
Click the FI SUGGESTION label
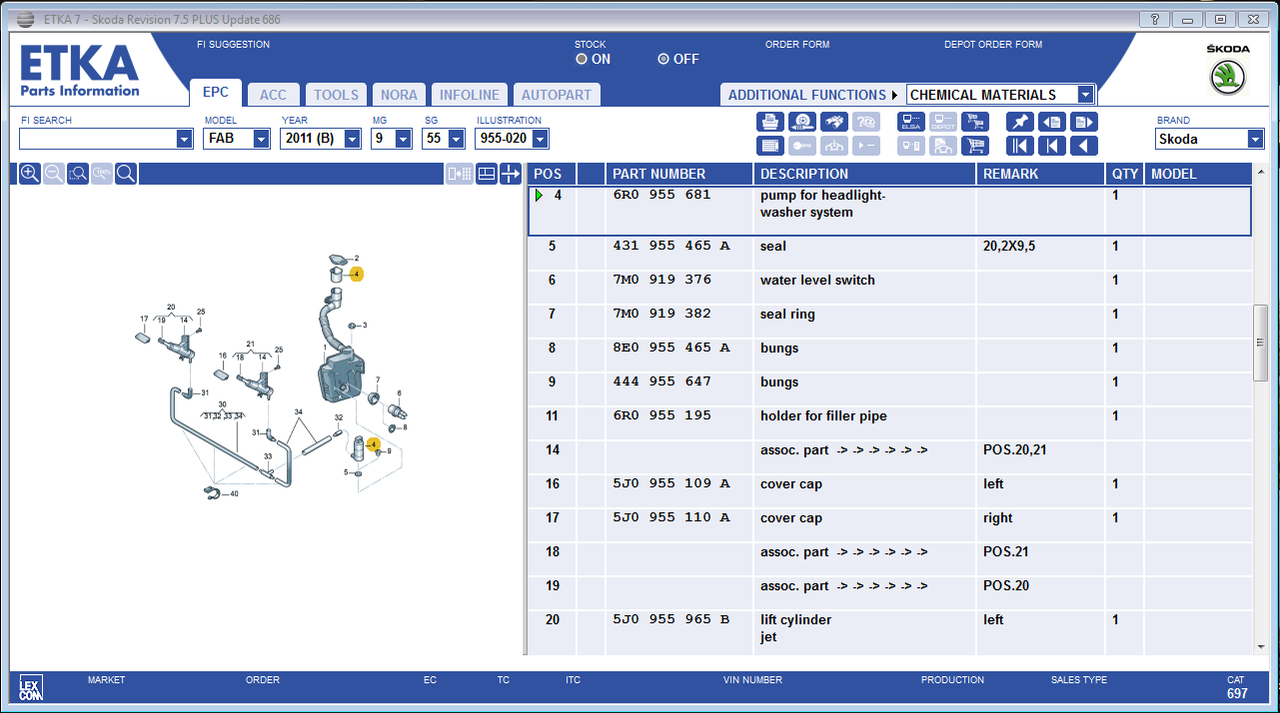(234, 44)
